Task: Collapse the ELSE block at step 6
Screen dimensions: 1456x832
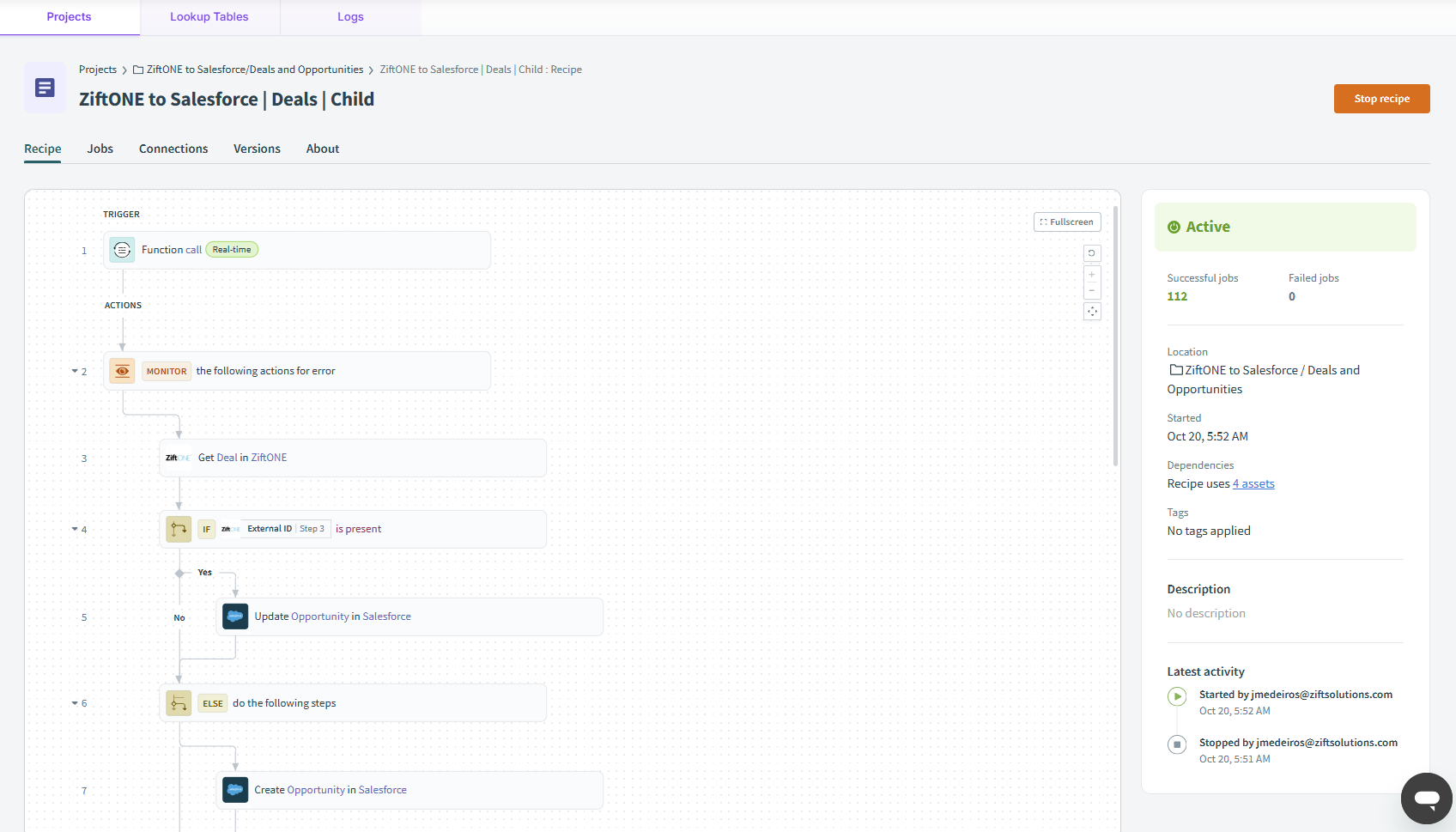Action: (75, 703)
